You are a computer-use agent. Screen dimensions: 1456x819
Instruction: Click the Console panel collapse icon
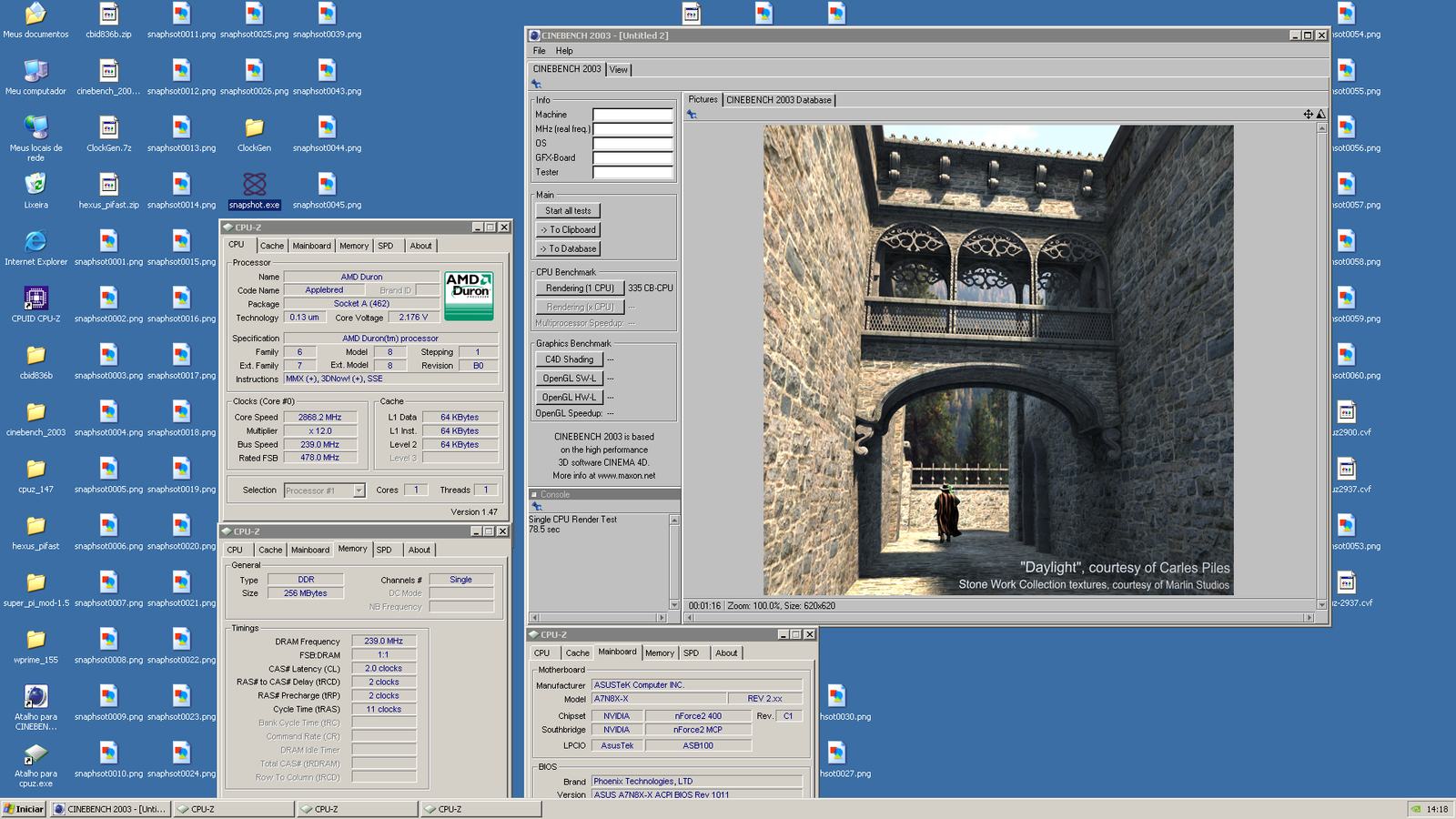tap(534, 495)
